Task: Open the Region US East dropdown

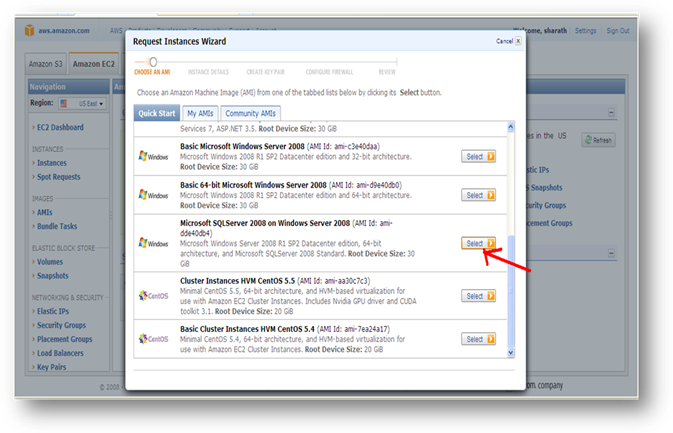Action: (x=82, y=103)
